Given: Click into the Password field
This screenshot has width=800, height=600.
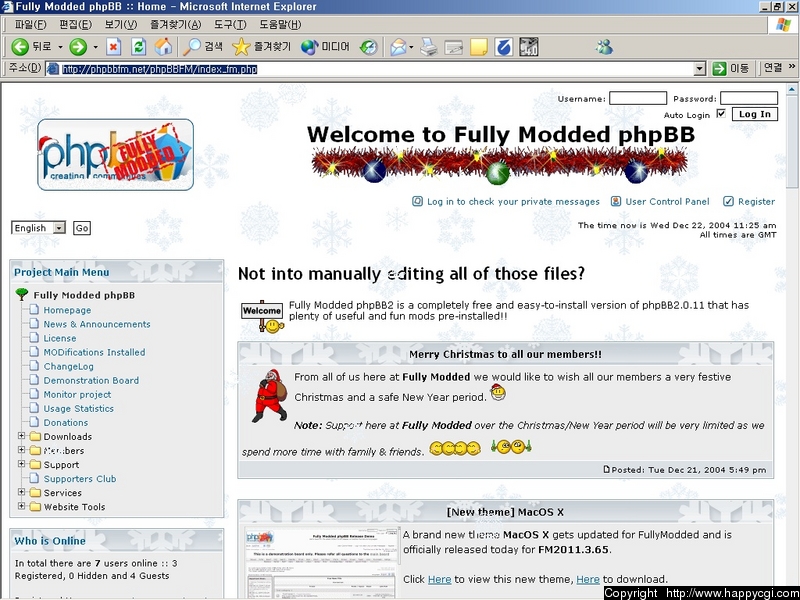Looking at the screenshot, I should [x=748, y=98].
